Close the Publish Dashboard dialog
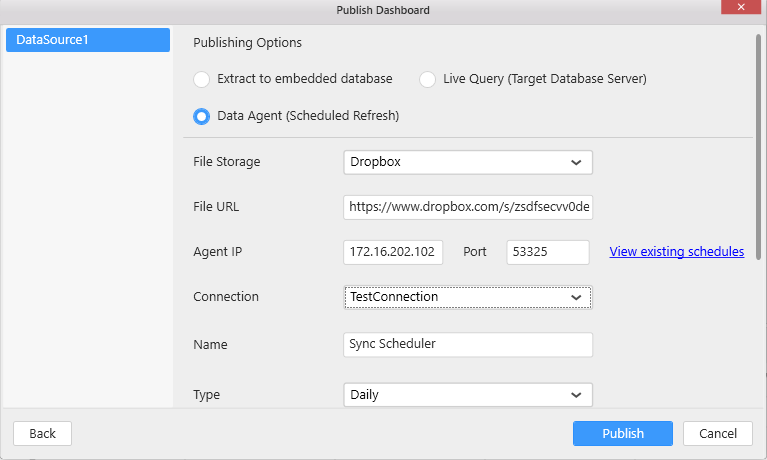Viewport: 767px width, 460px height. tap(741, 8)
